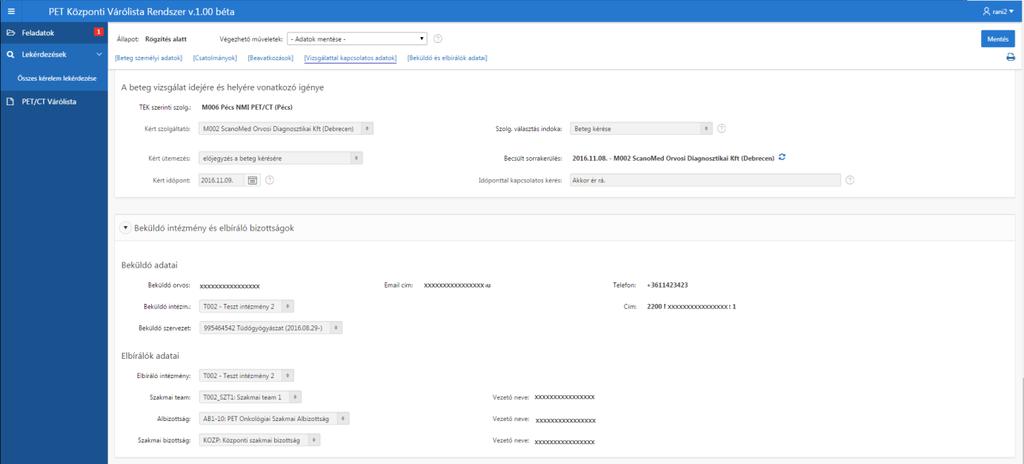Open the Kért szolgáltató dropdown
Image resolution: width=1024 pixels, height=464 pixels.
pyautogui.click(x=286, y=129)
